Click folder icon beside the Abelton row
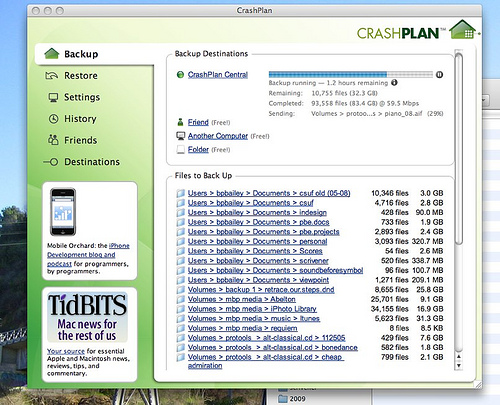500x405 pixels. [180, 299]
